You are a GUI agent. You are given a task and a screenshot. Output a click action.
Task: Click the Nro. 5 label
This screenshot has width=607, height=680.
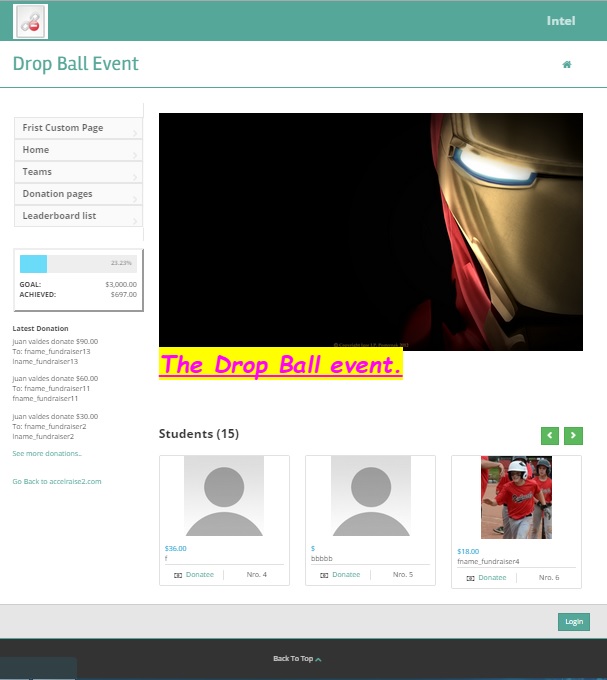click(403, 575)
